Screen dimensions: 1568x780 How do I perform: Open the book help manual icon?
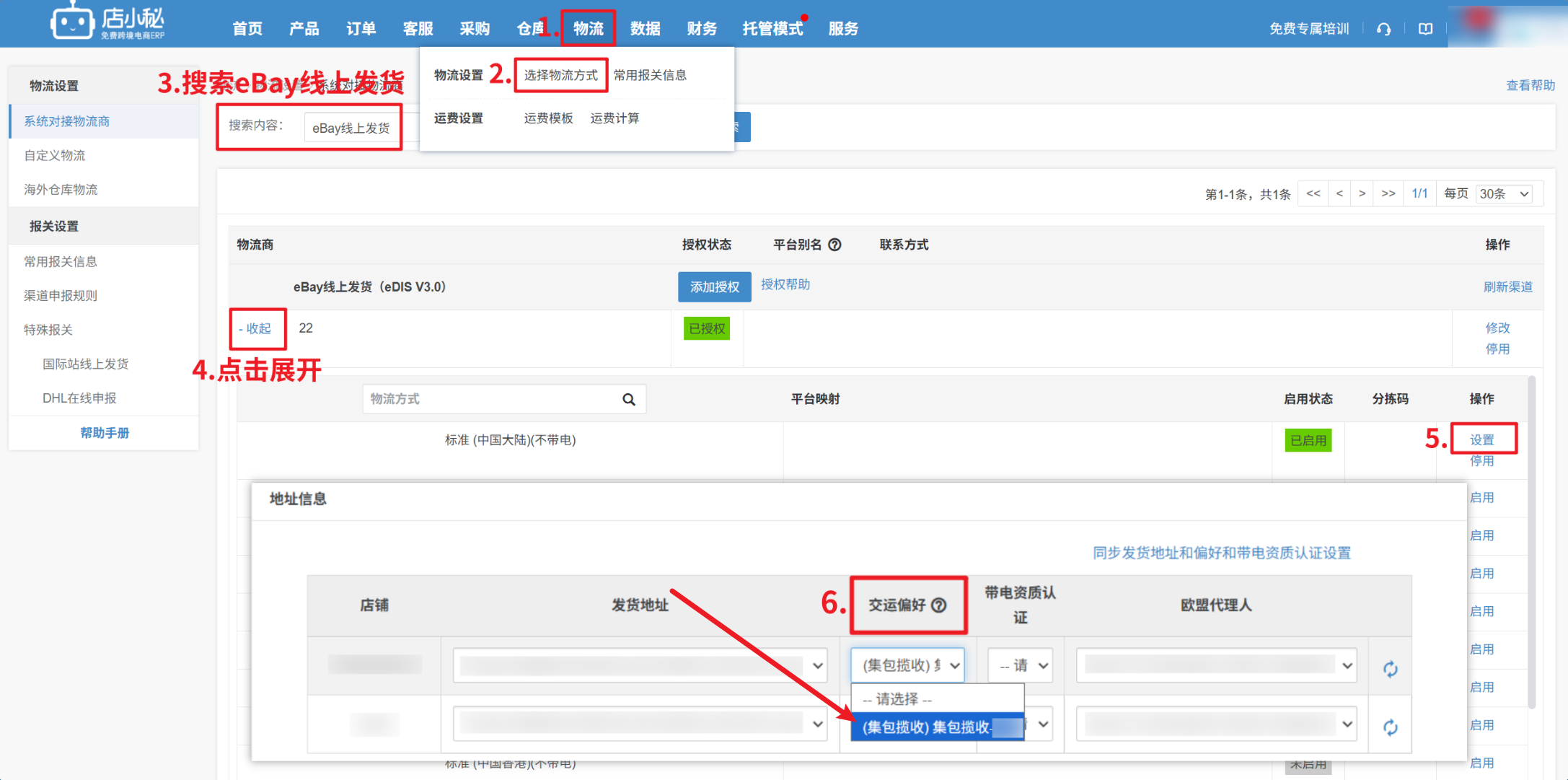point(1425,29)
